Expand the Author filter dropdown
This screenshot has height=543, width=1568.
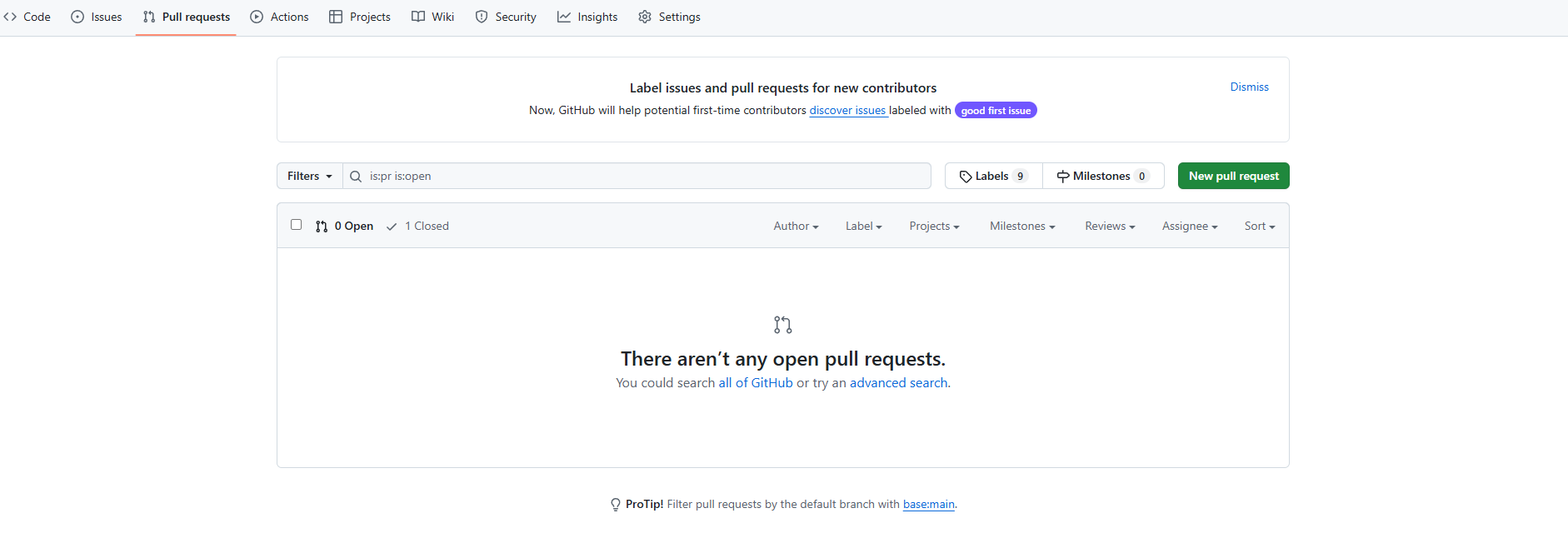click(796, 226)
